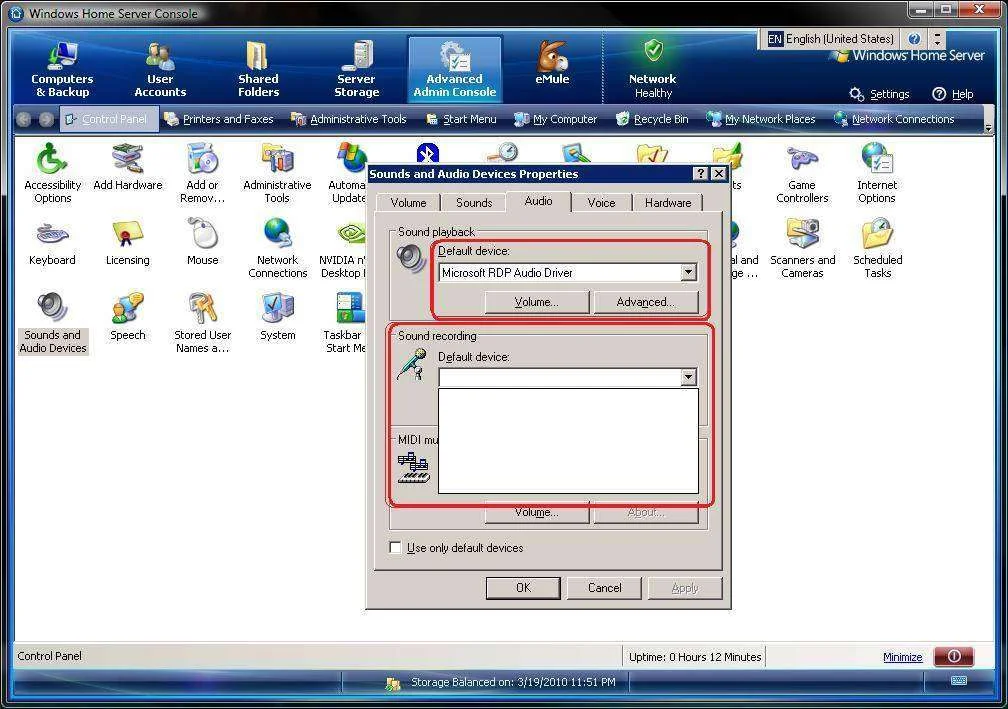
Task: Open My Network Places toolbar item
Action: point(761,119)
